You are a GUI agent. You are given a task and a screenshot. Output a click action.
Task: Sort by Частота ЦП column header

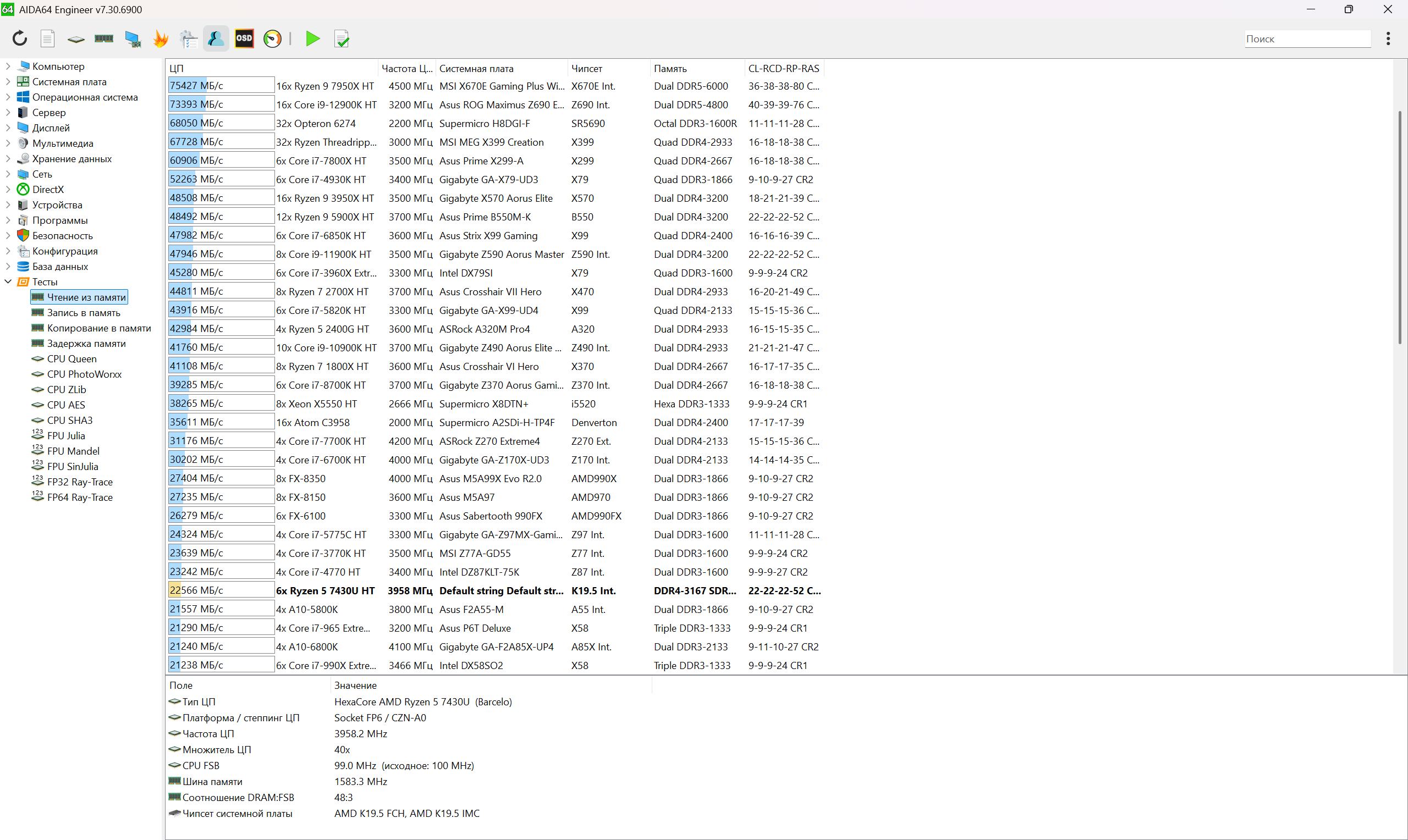pyautogui.click(x=406, y=69)
